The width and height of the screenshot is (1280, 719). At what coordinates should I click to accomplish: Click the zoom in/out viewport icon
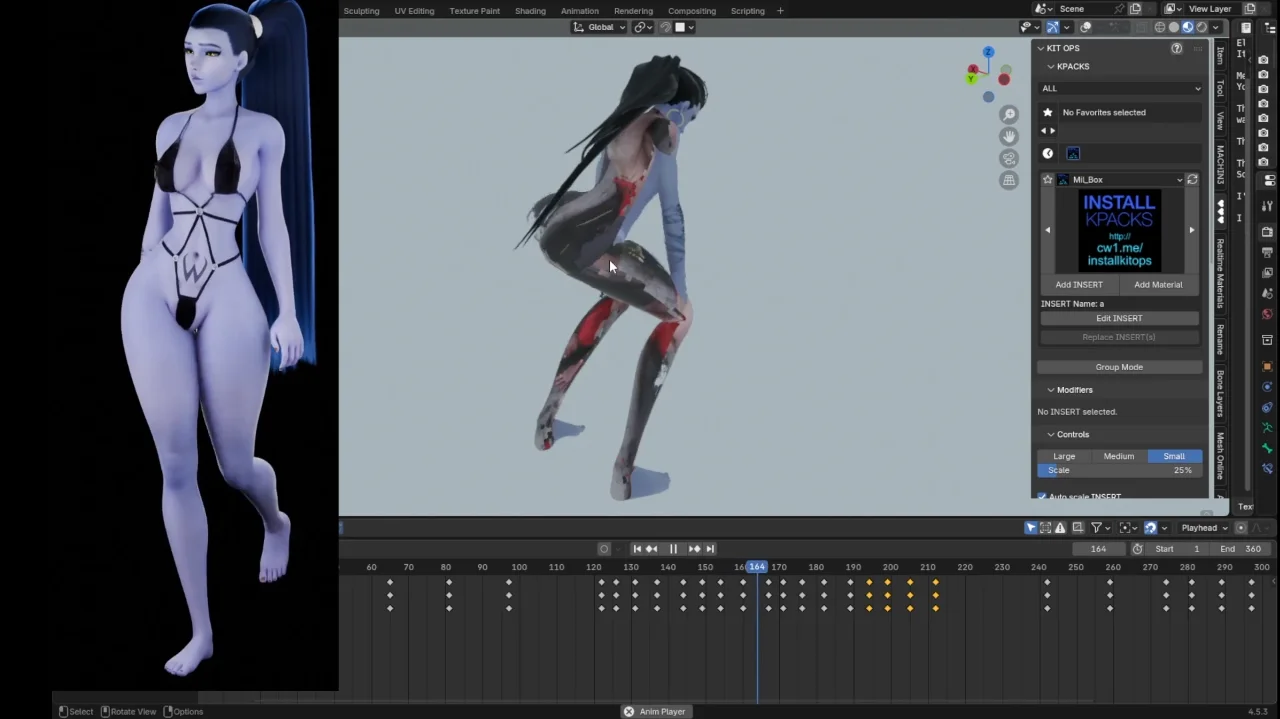(x=1009, y=115)
